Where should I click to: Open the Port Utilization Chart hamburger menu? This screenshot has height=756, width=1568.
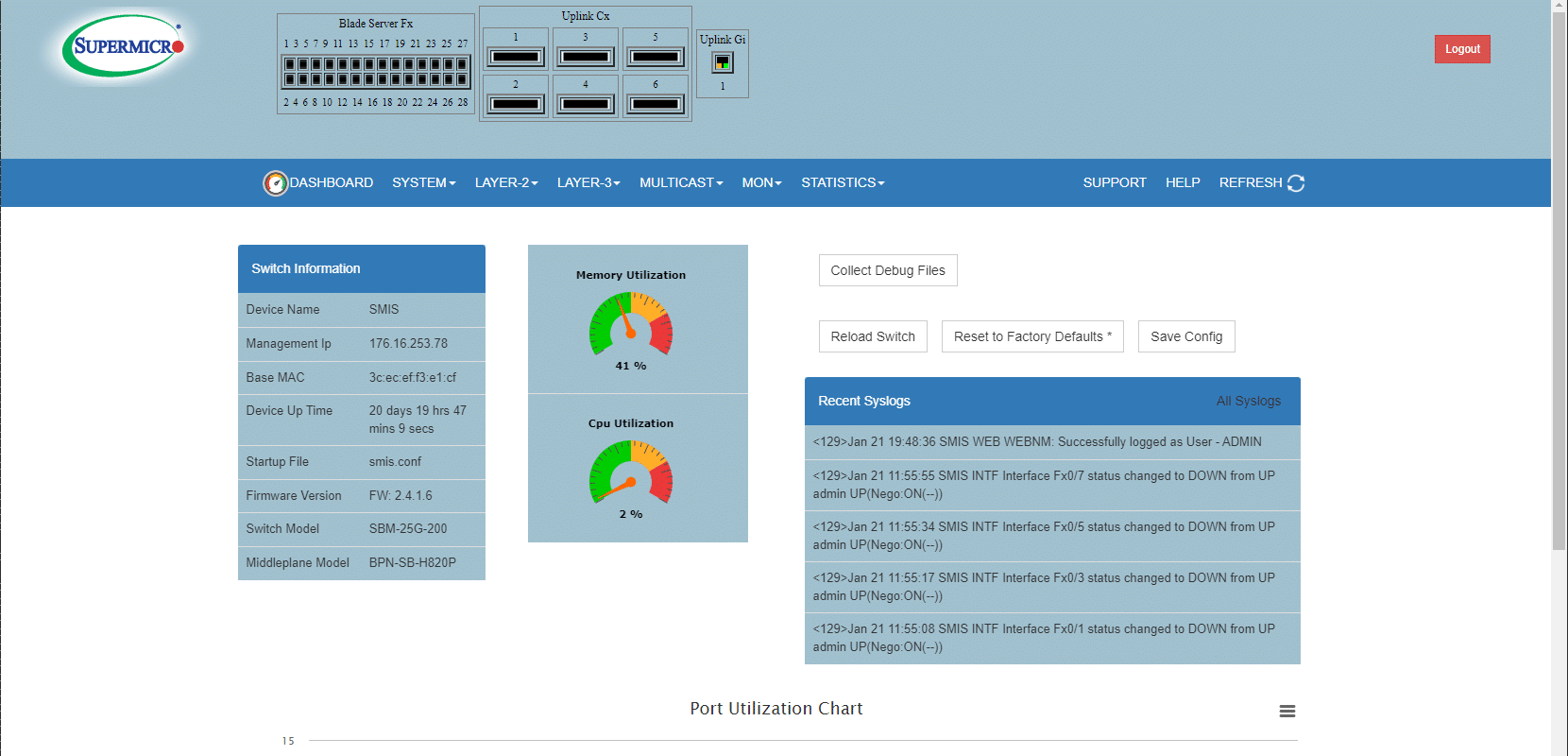[x=1287, y=711]
